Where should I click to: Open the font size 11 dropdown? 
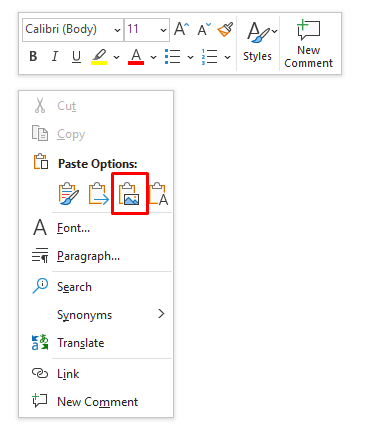coord(147,30)
